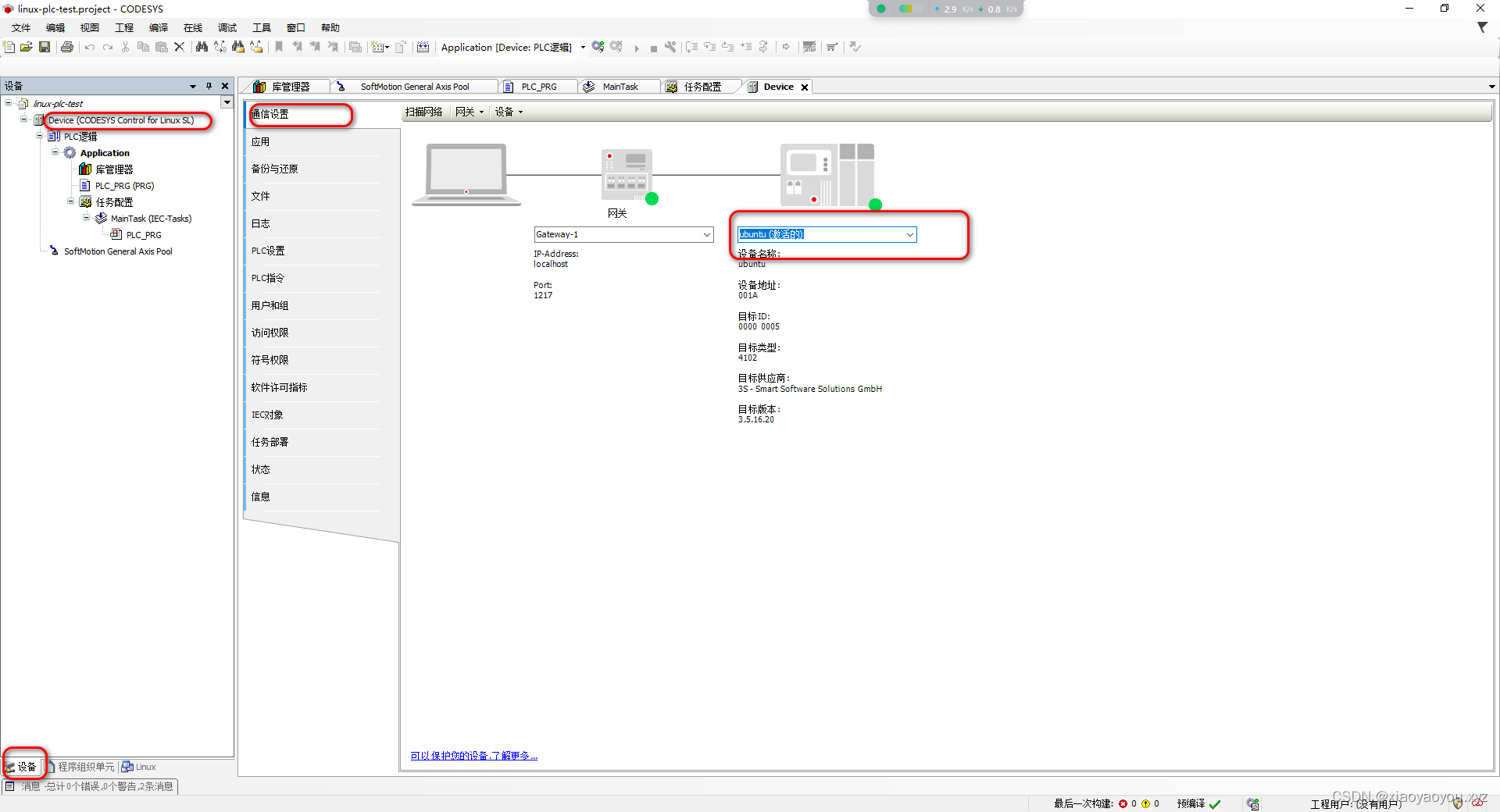Click the New Project toolbar icon
This screenshot has width=1500, height=812.
pyautogui.click(x=9, y=47)
